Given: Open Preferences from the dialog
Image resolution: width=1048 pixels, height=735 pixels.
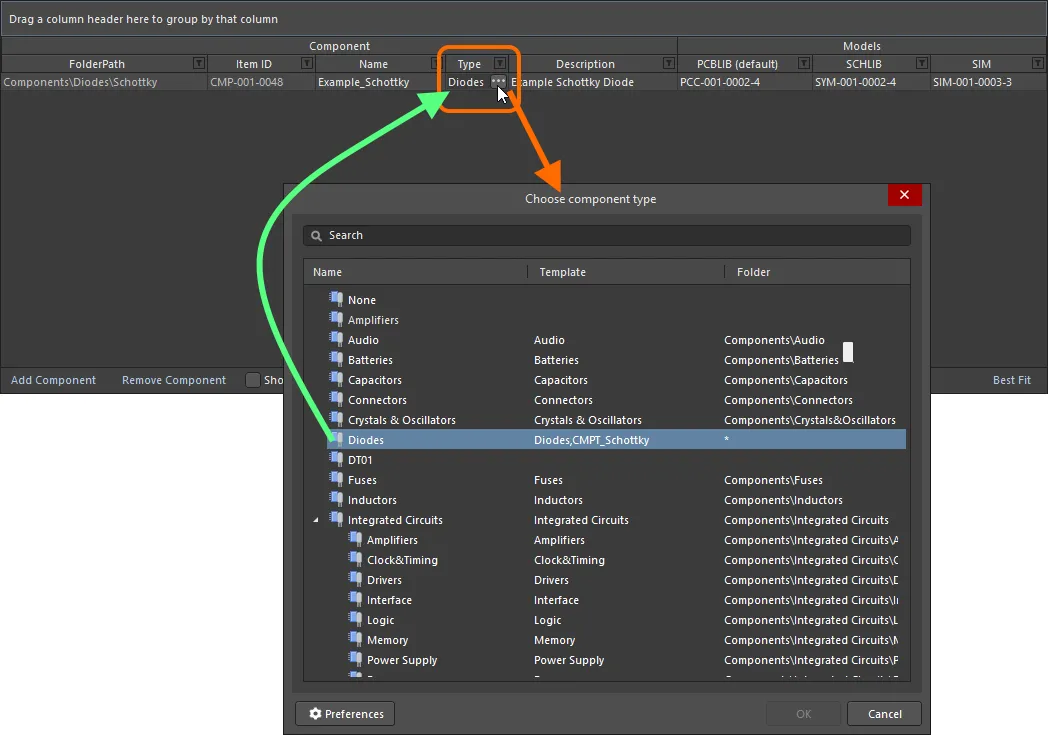Looking at the screenshot, I should tap(345, 714).
